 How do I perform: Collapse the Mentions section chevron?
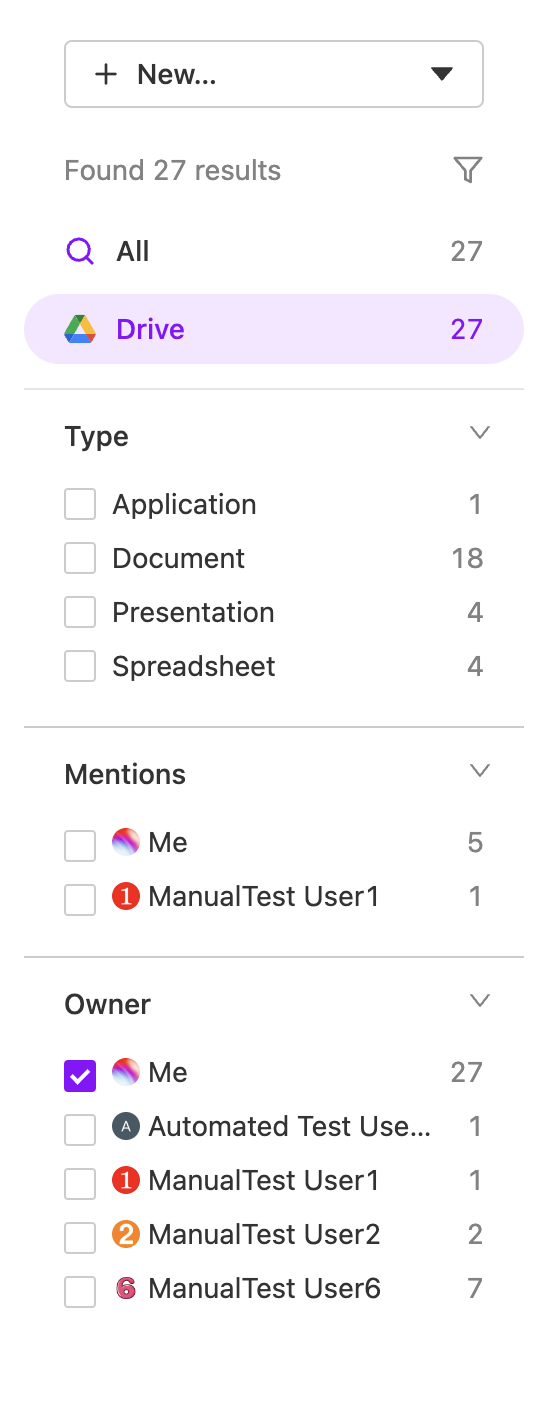480,771
